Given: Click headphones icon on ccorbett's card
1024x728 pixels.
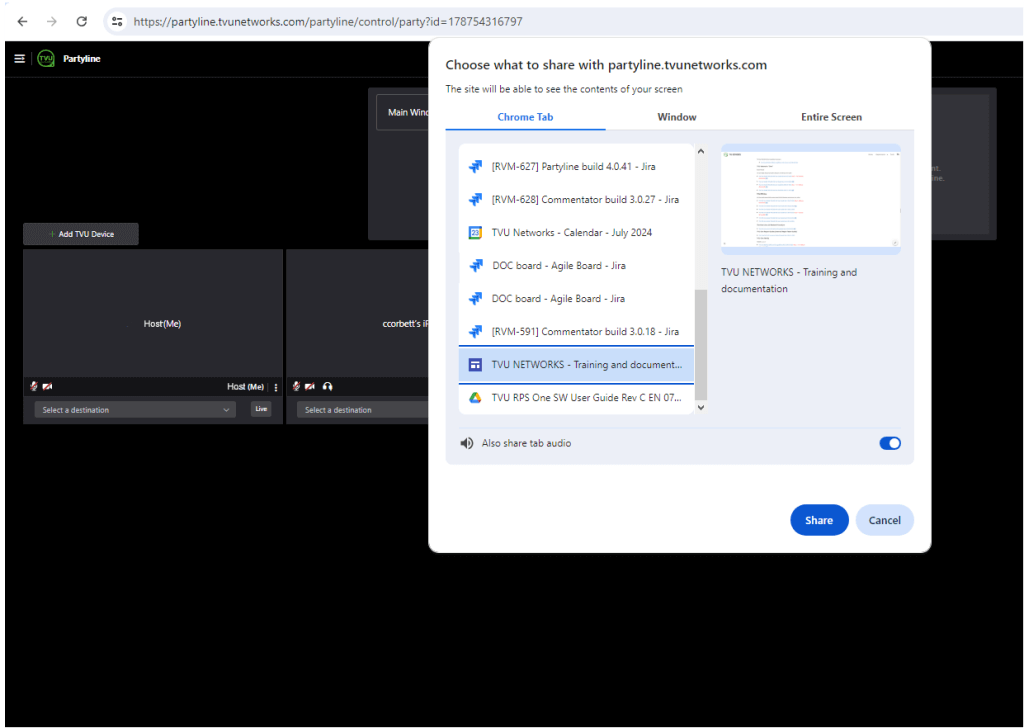Looking at the screenshot, I should click(327, 387).
